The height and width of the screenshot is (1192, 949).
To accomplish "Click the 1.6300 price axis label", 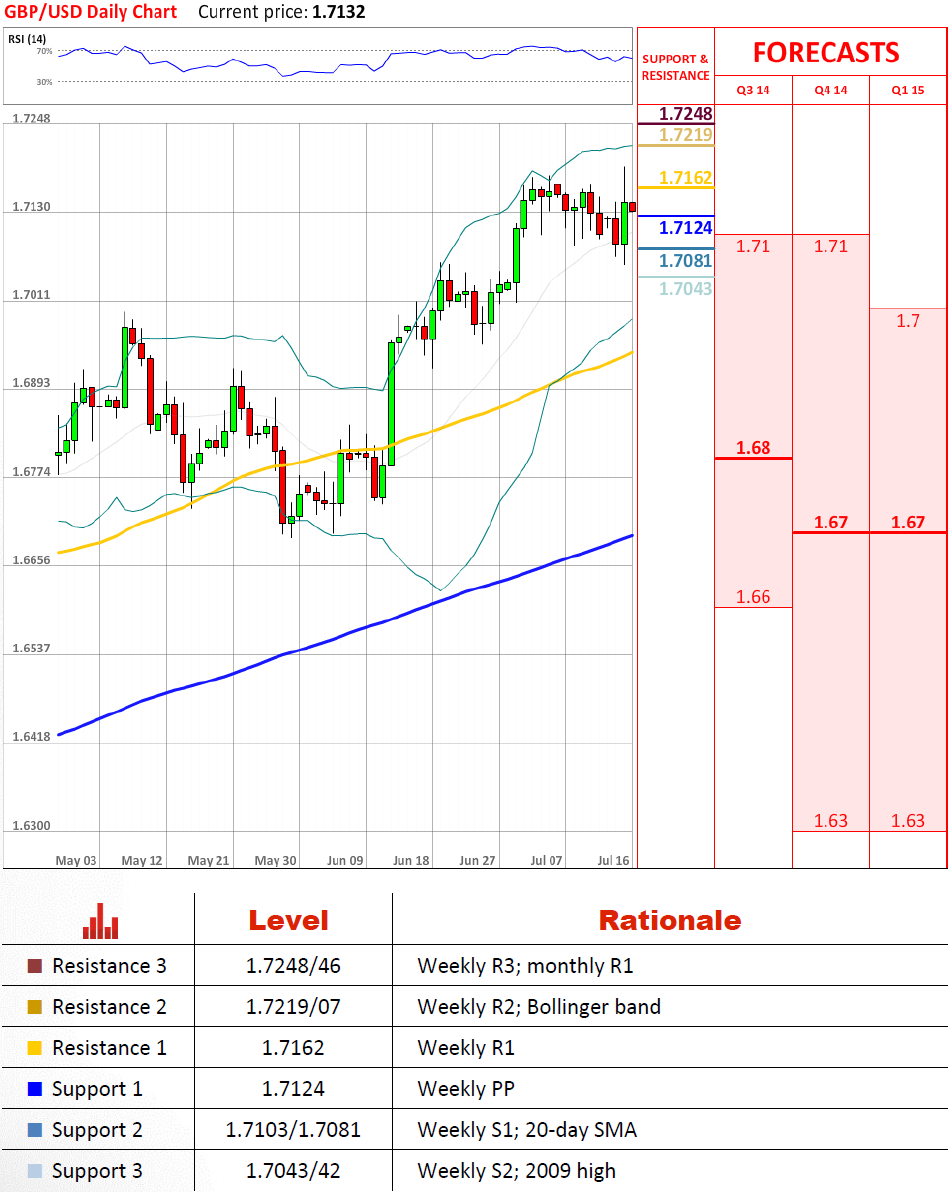I will click(x=31, y=826).
